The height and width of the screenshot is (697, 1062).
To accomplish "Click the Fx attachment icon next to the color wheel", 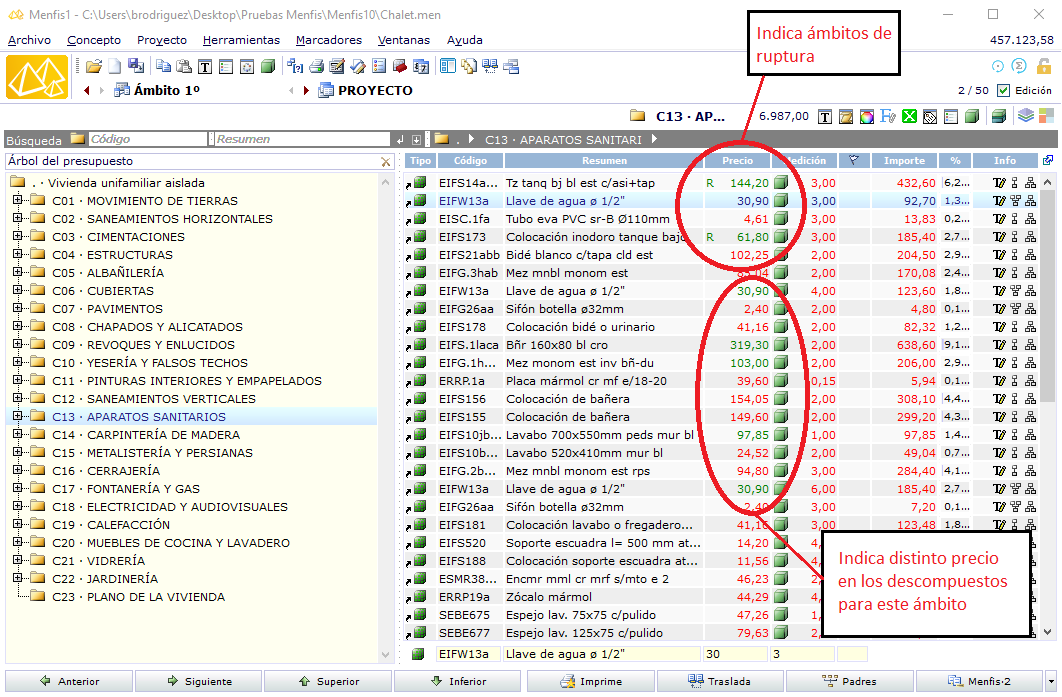I will coord(888,117).
